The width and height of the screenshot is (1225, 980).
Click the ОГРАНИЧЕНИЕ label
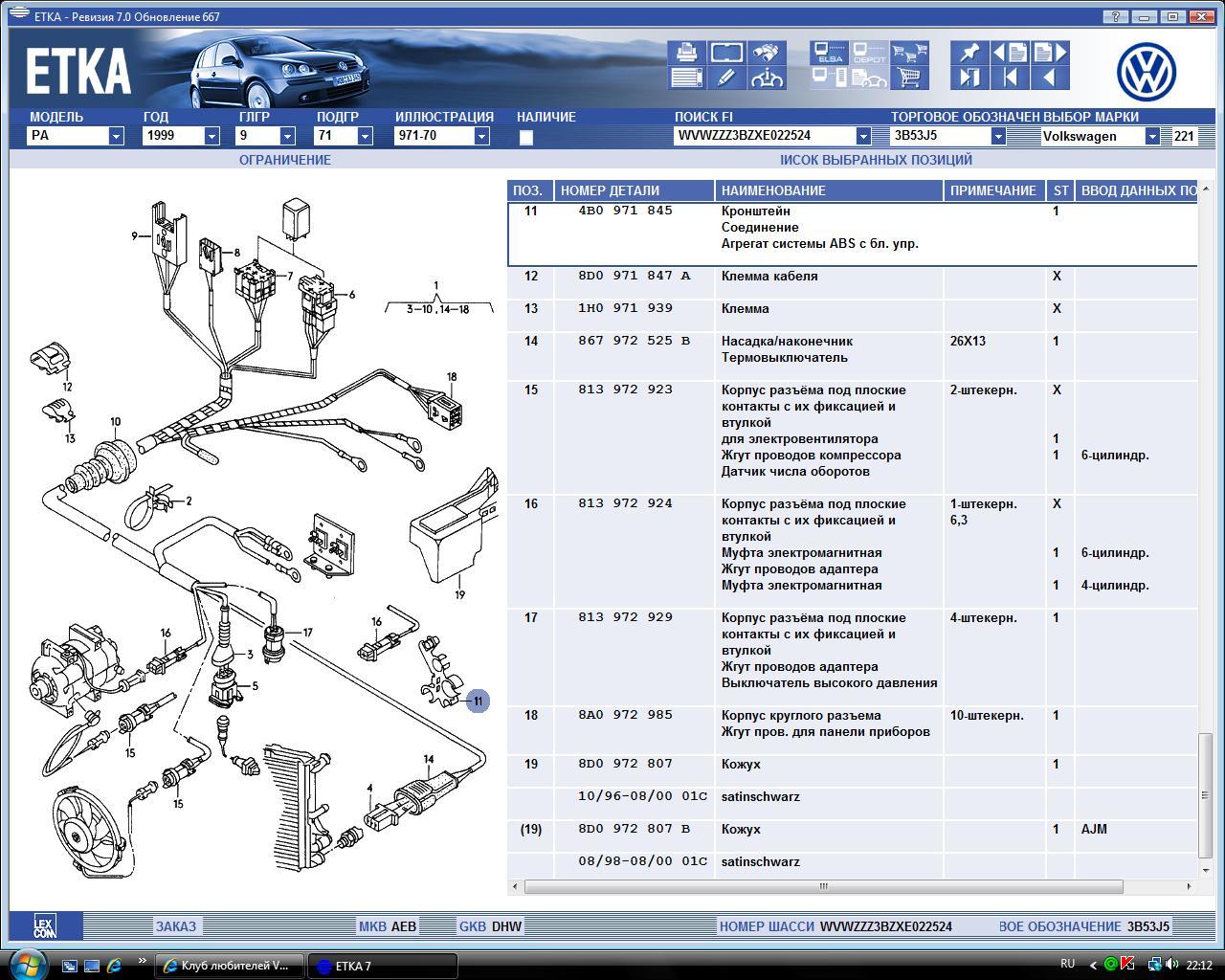[285, 160]
